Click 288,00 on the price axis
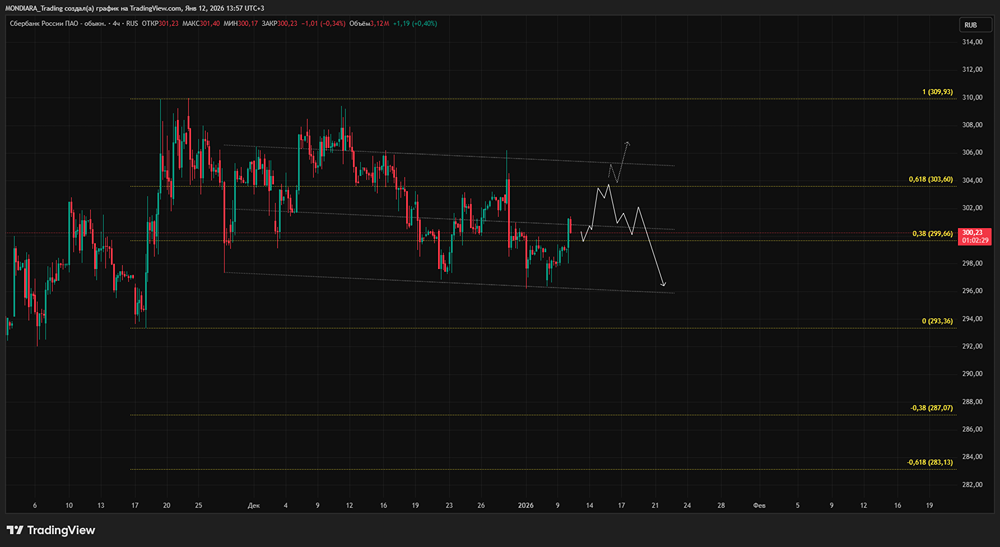This screenshot has height=547, width=1000. tap(972, 402)
